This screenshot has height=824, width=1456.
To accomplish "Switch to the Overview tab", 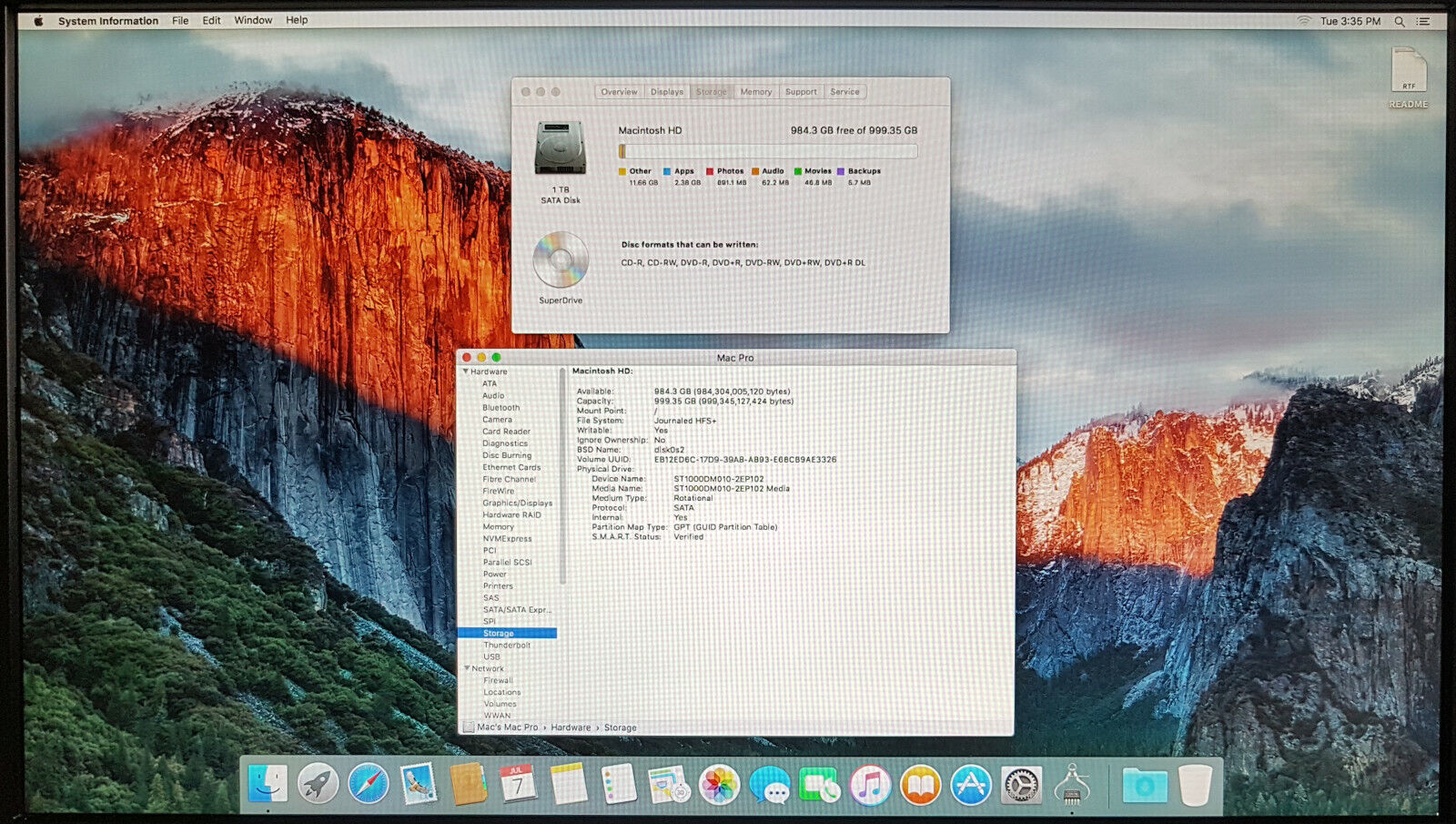I will point(619,92).
